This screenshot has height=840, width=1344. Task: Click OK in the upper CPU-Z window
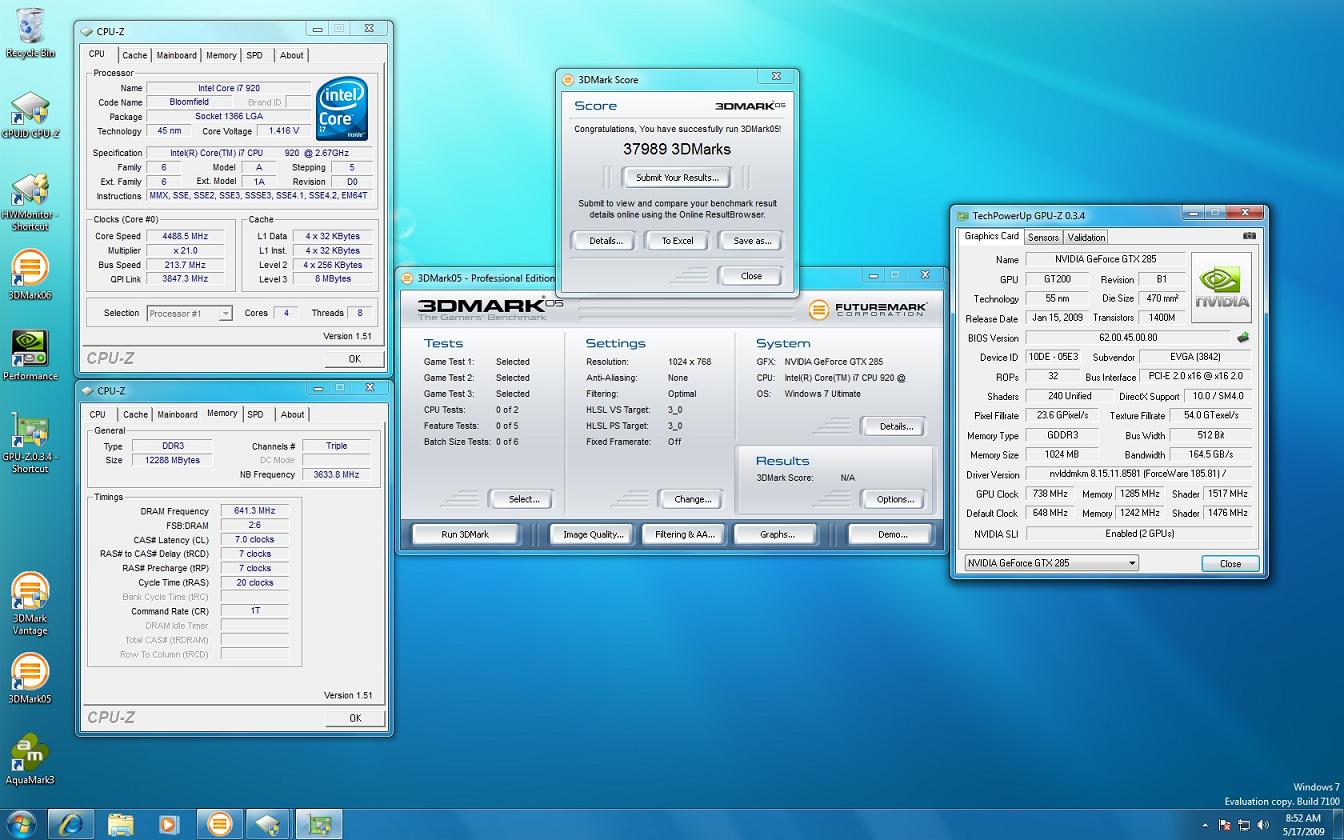point(354,359)
